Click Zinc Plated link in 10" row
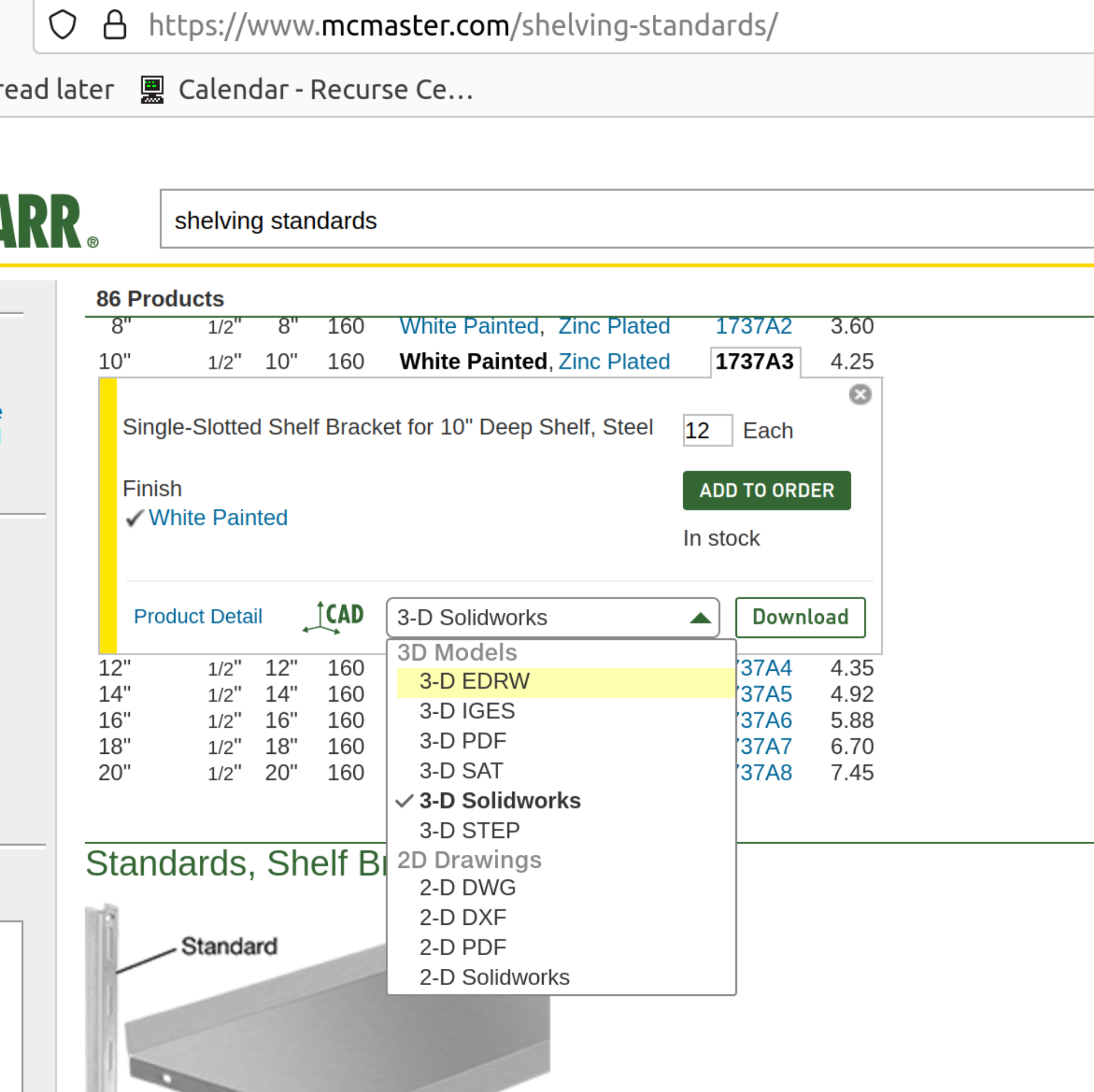Screen dimensions: 1094x1092 click(614, 362)
